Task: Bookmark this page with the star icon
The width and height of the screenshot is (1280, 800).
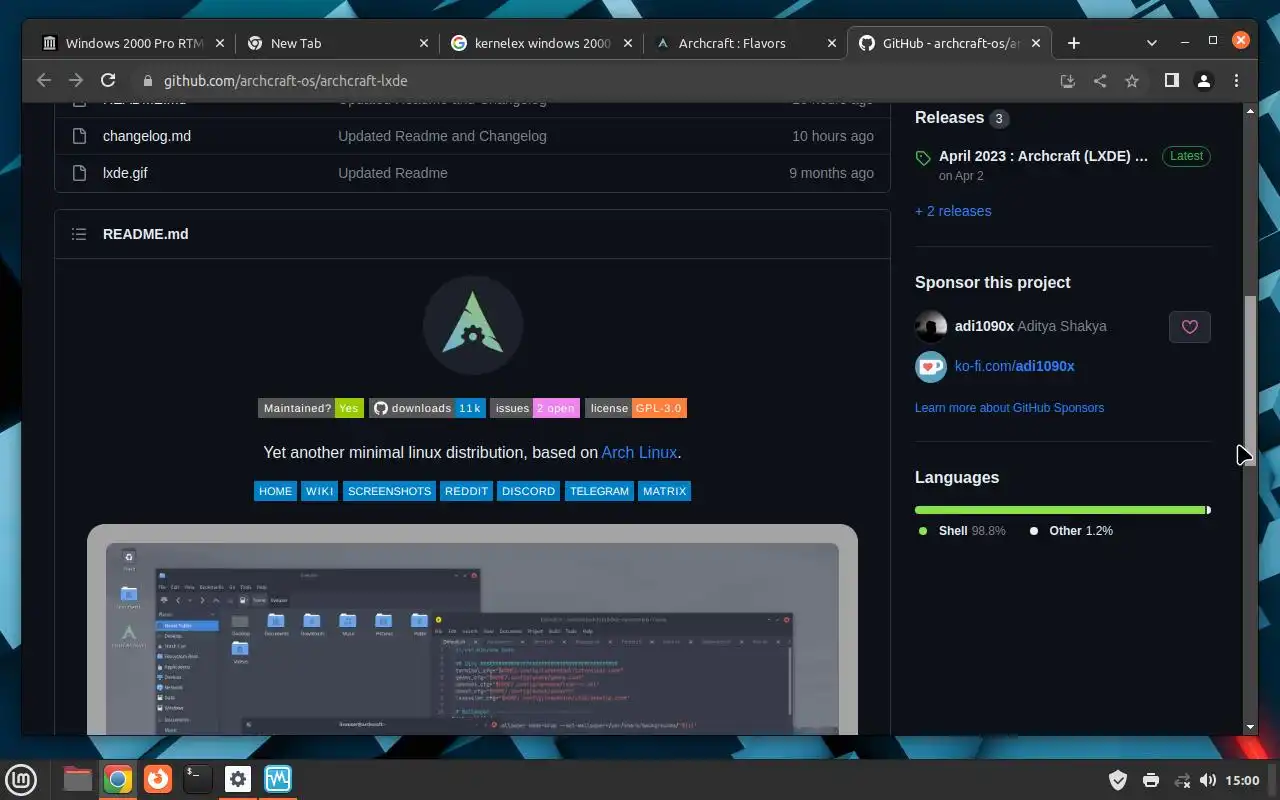Action: [1132, 81]
